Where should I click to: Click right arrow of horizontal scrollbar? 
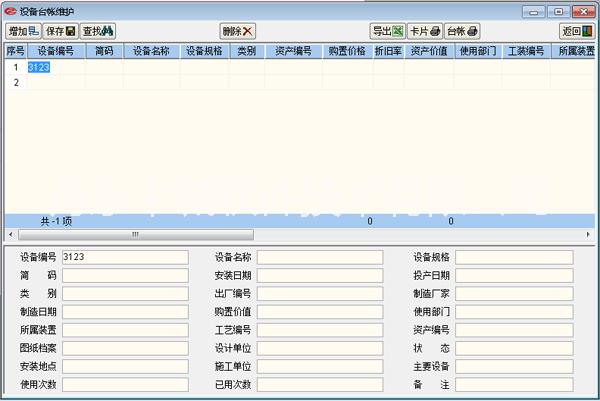coord(588,234)
